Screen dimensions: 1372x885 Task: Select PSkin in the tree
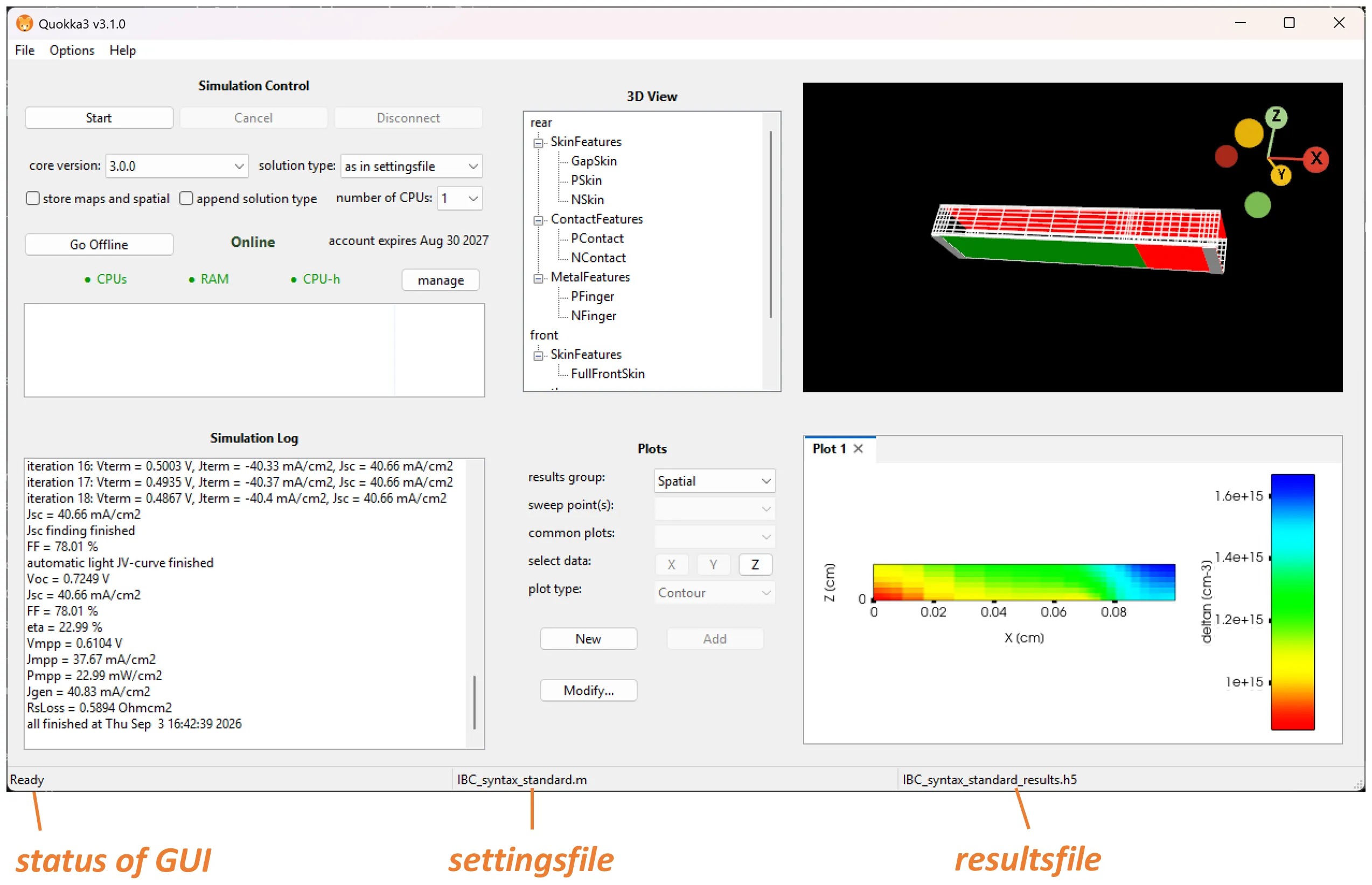(x=587, y=181)
